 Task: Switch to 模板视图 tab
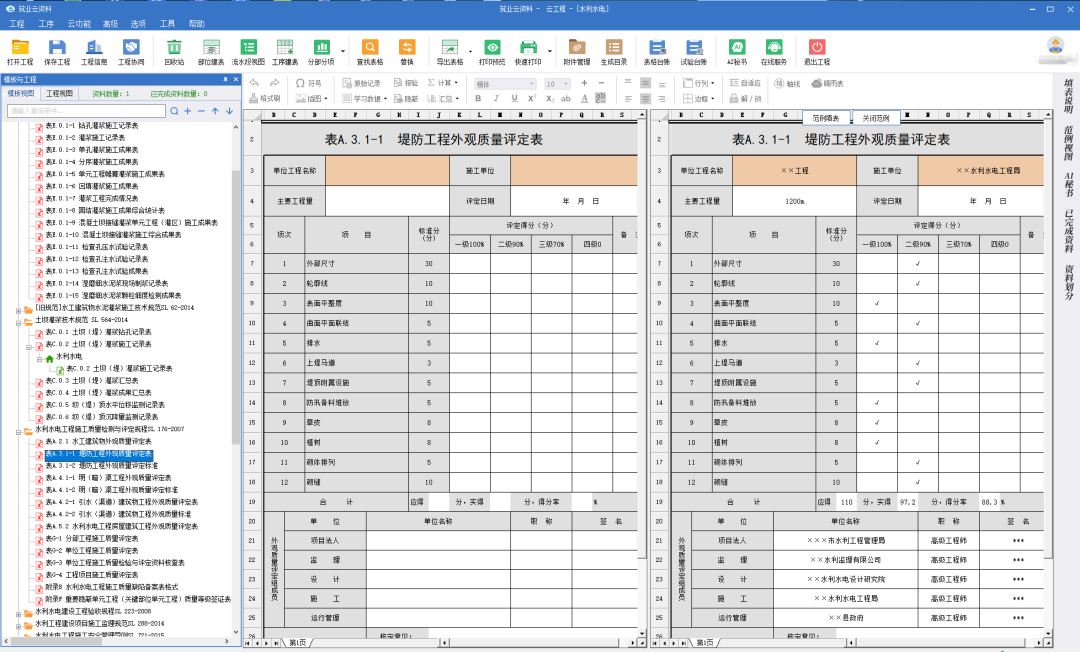21,94
